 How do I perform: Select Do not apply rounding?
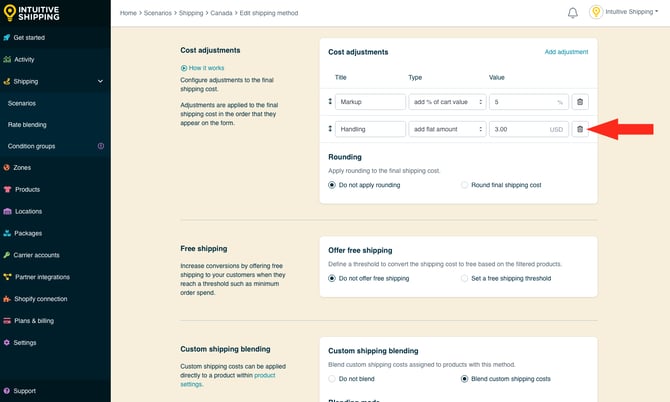tap(332, 185)
